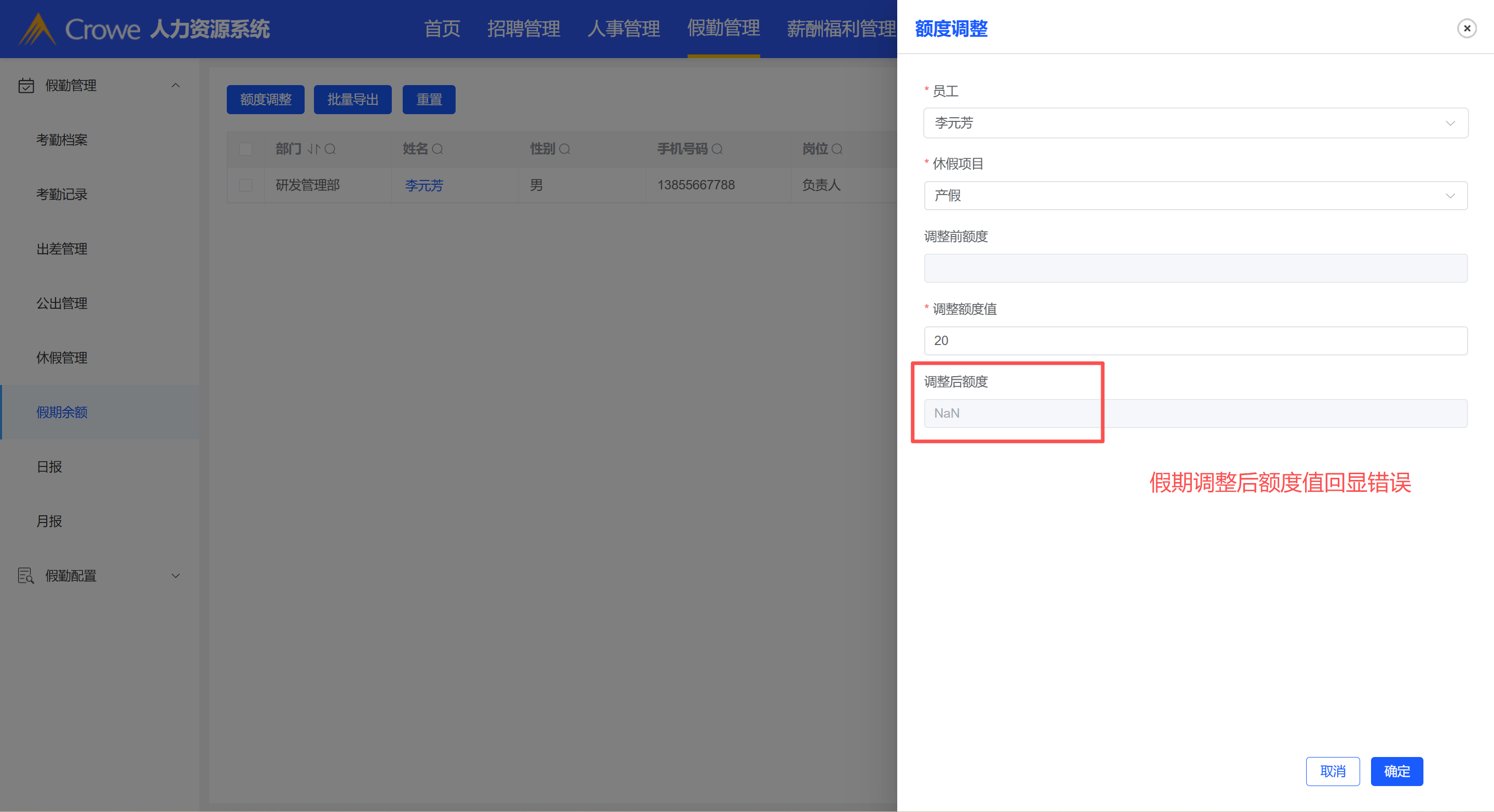Check the 研发管理部 row checkbox
The height and width of the screenshot is (812, 1494).
tap(246, 185)
